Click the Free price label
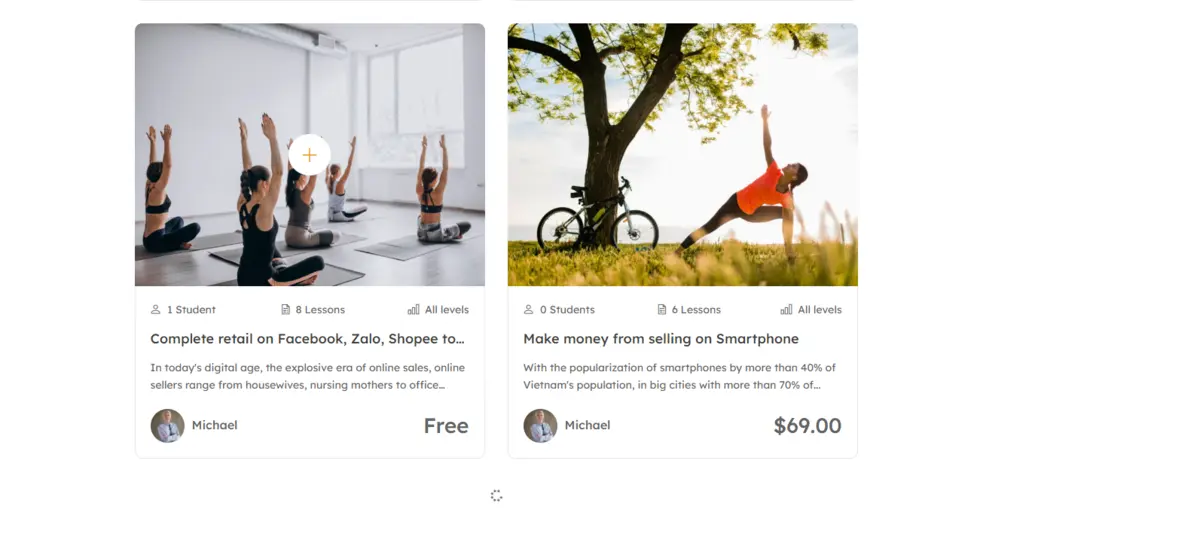The image size is (1200, 543). [446, 426]
